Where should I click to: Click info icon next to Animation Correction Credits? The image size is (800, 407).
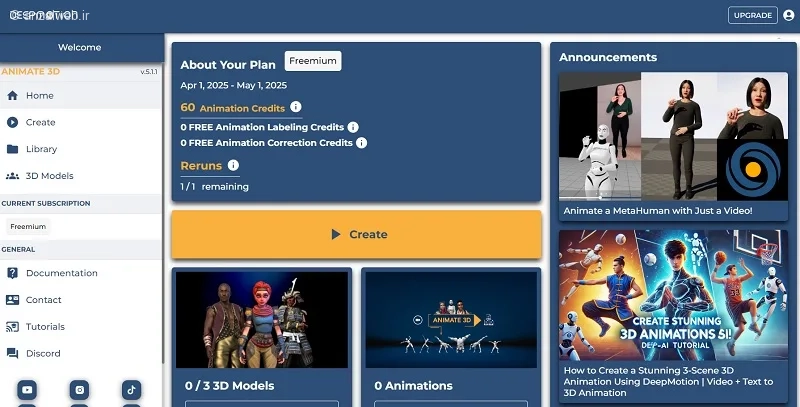pos(361,143)
